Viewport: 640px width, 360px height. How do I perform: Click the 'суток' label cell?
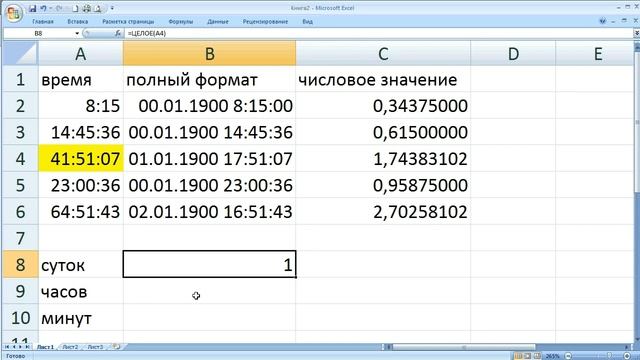80,264
